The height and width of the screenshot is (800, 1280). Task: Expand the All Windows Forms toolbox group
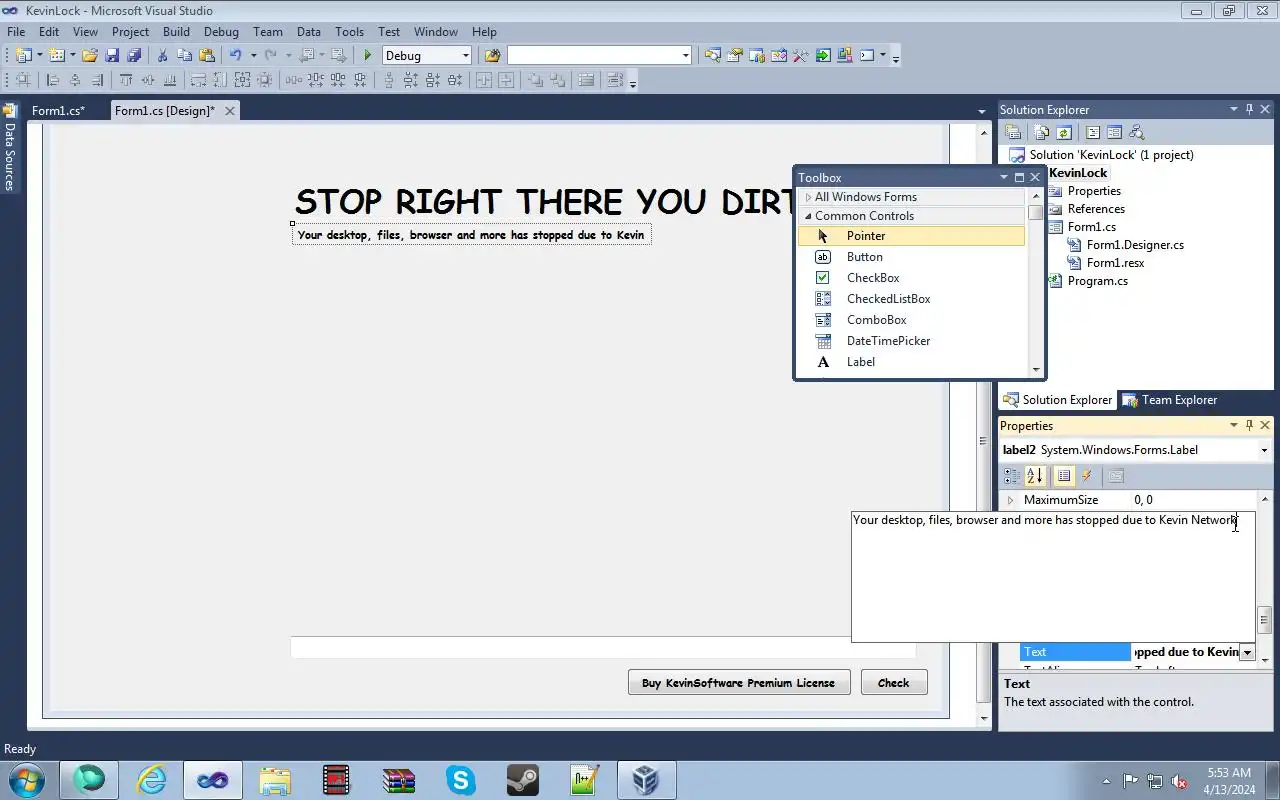tap(808, 197)
